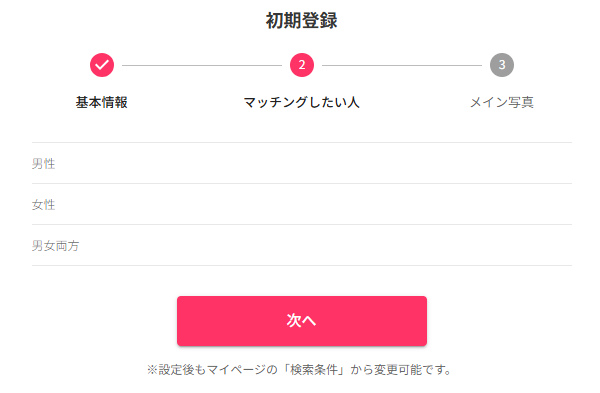
Task: Click the 初期登録 page heading
Action: 302,20
